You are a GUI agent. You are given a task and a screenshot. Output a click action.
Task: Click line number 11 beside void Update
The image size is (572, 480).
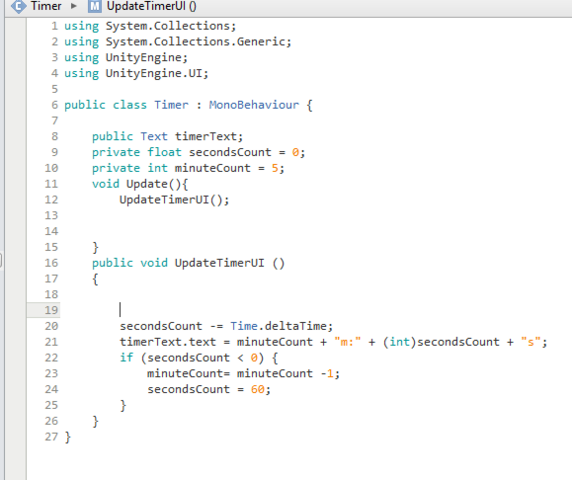click(x=51, y=183)
